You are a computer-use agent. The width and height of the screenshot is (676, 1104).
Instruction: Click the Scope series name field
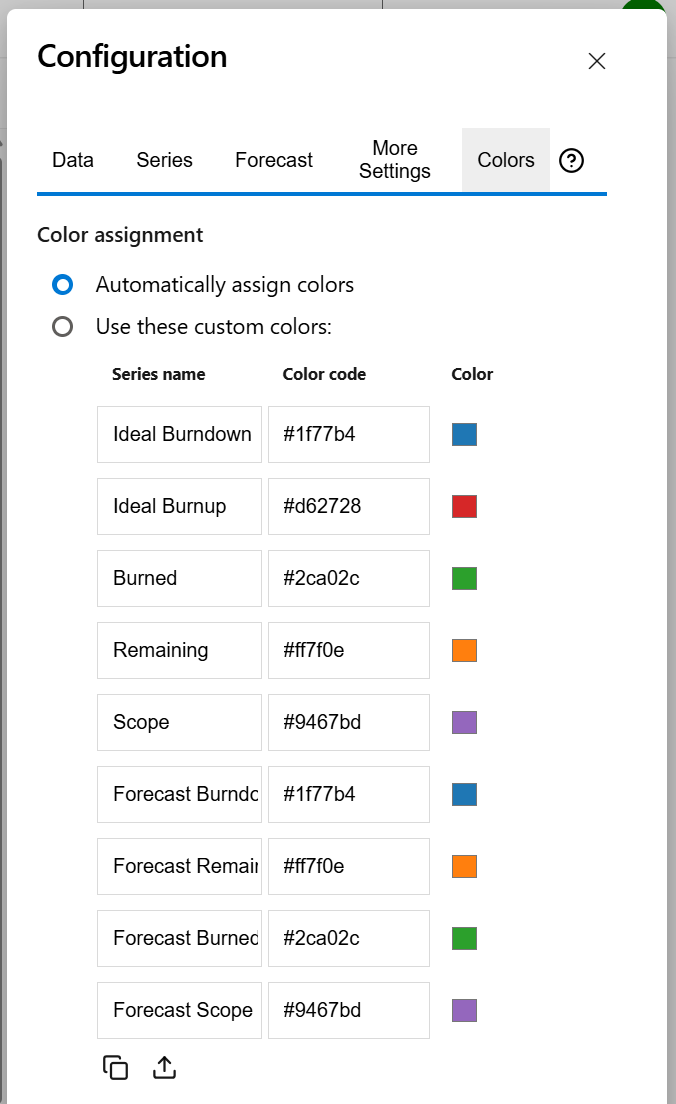pos(179,722)
